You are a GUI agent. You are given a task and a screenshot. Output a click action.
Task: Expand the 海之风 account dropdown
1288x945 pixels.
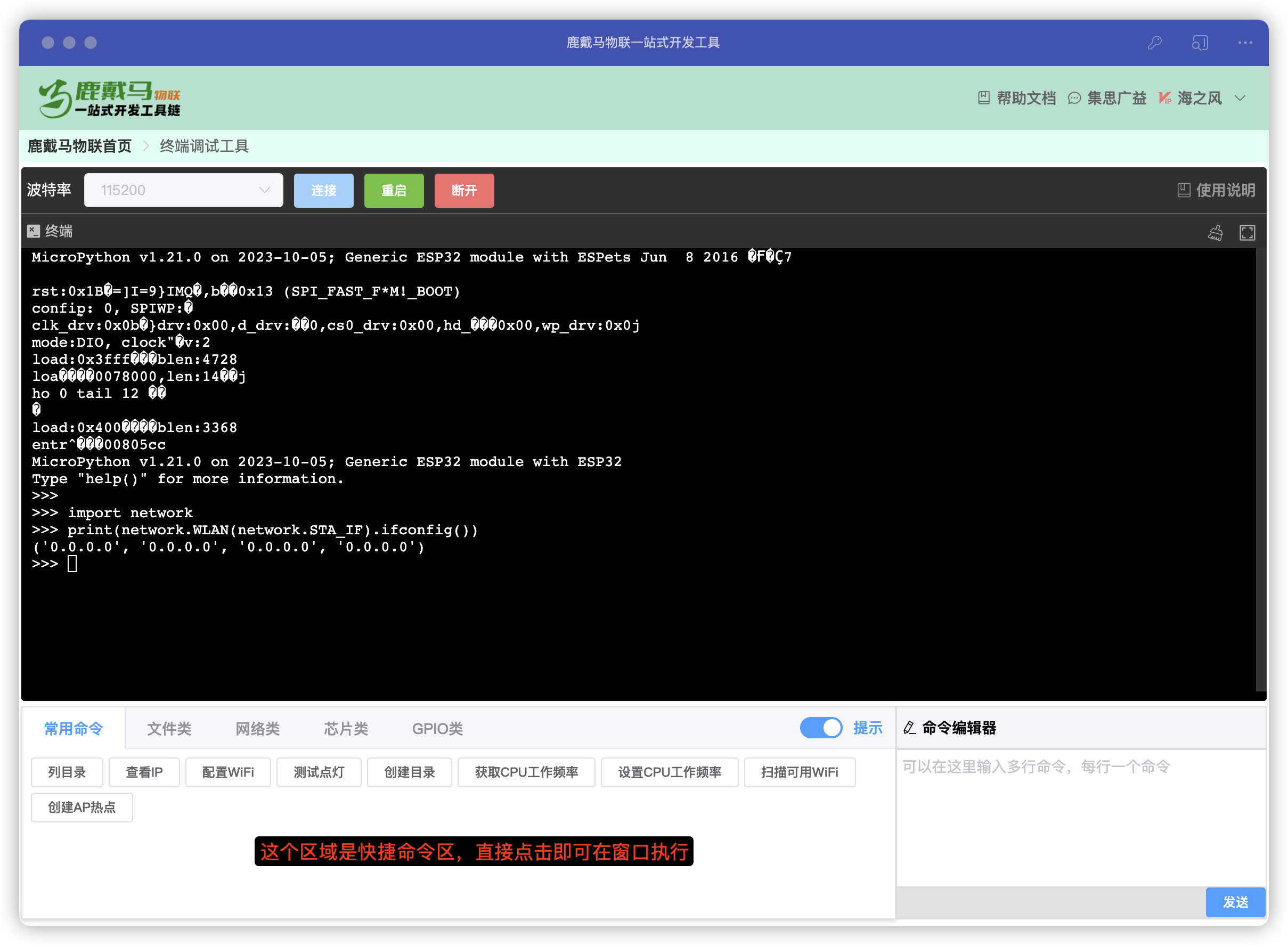tap(1240, 98)
